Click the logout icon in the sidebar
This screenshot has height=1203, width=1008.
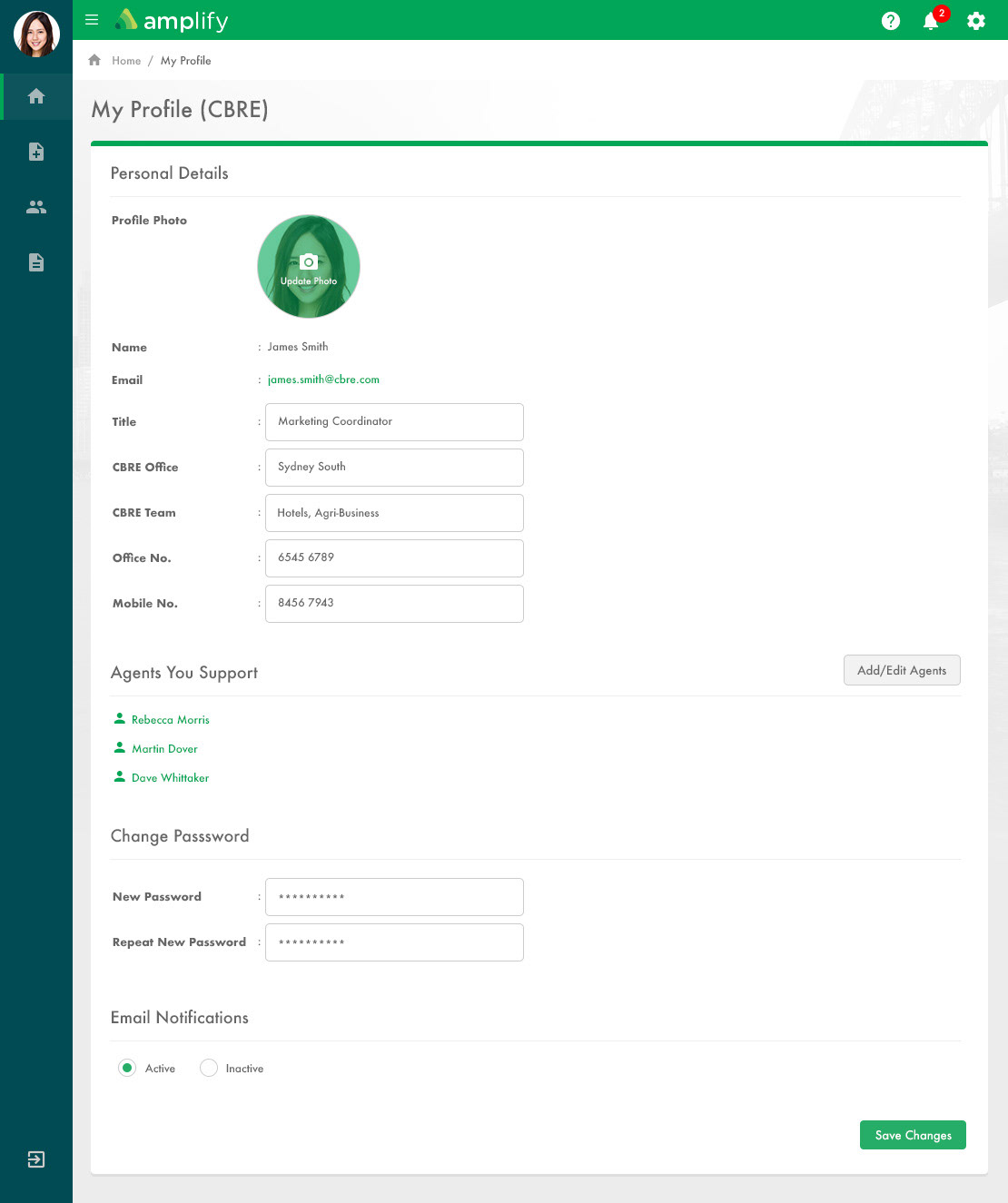tap(36, 1159)
